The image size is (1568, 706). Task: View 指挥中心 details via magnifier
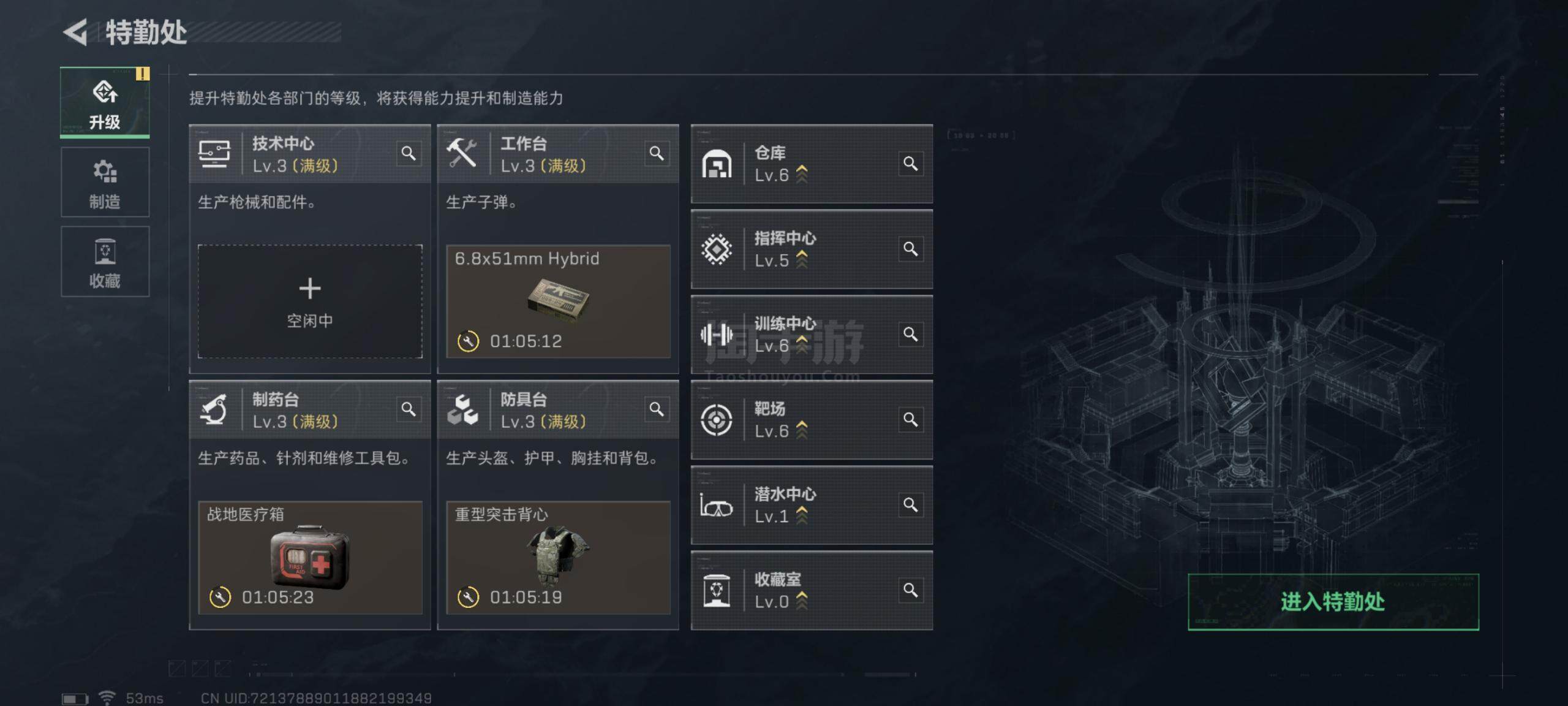(911, 249)
